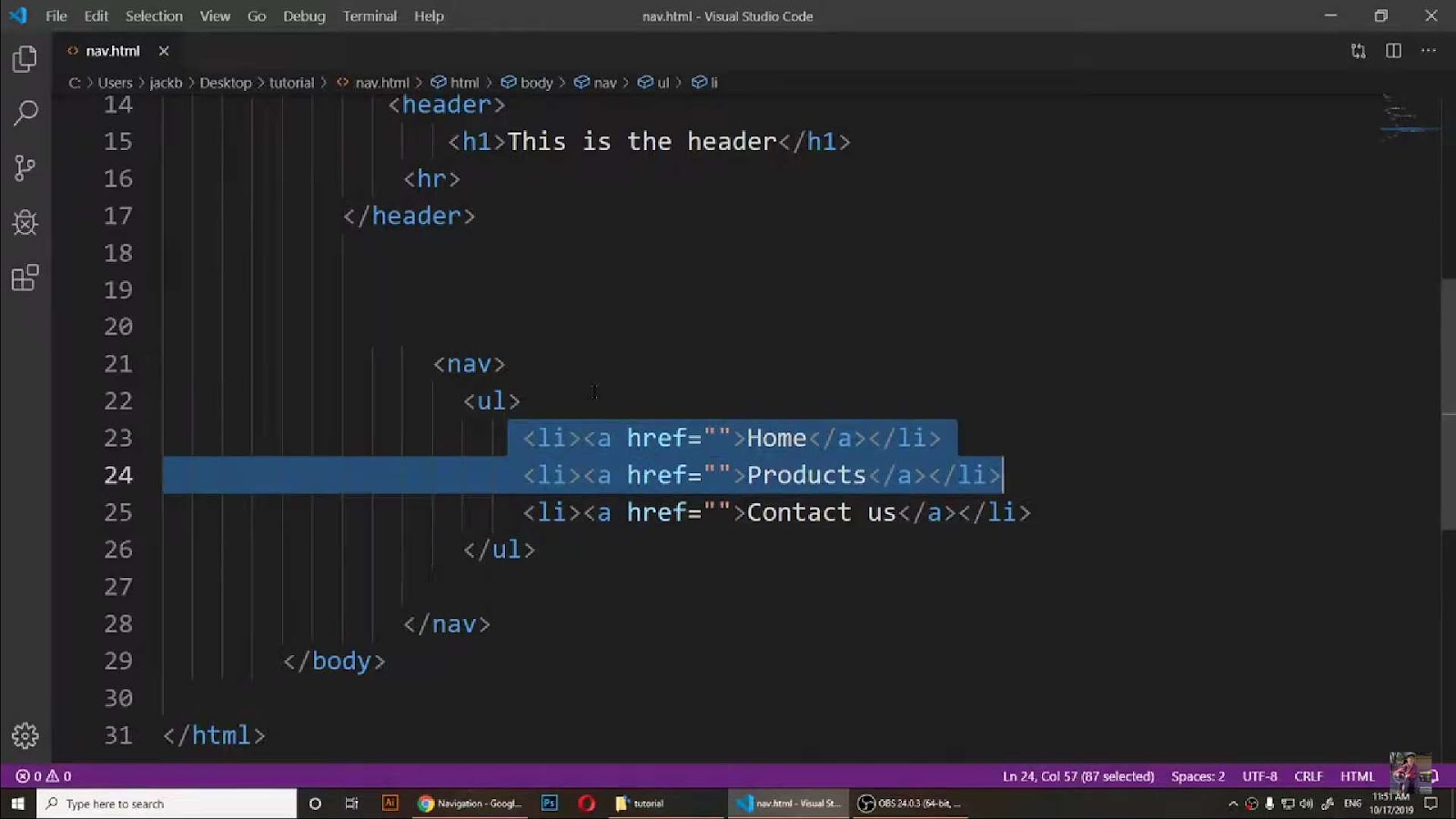1456x819 pixels.
Task: Open the Terminal menu
Action: coord(369,15)
